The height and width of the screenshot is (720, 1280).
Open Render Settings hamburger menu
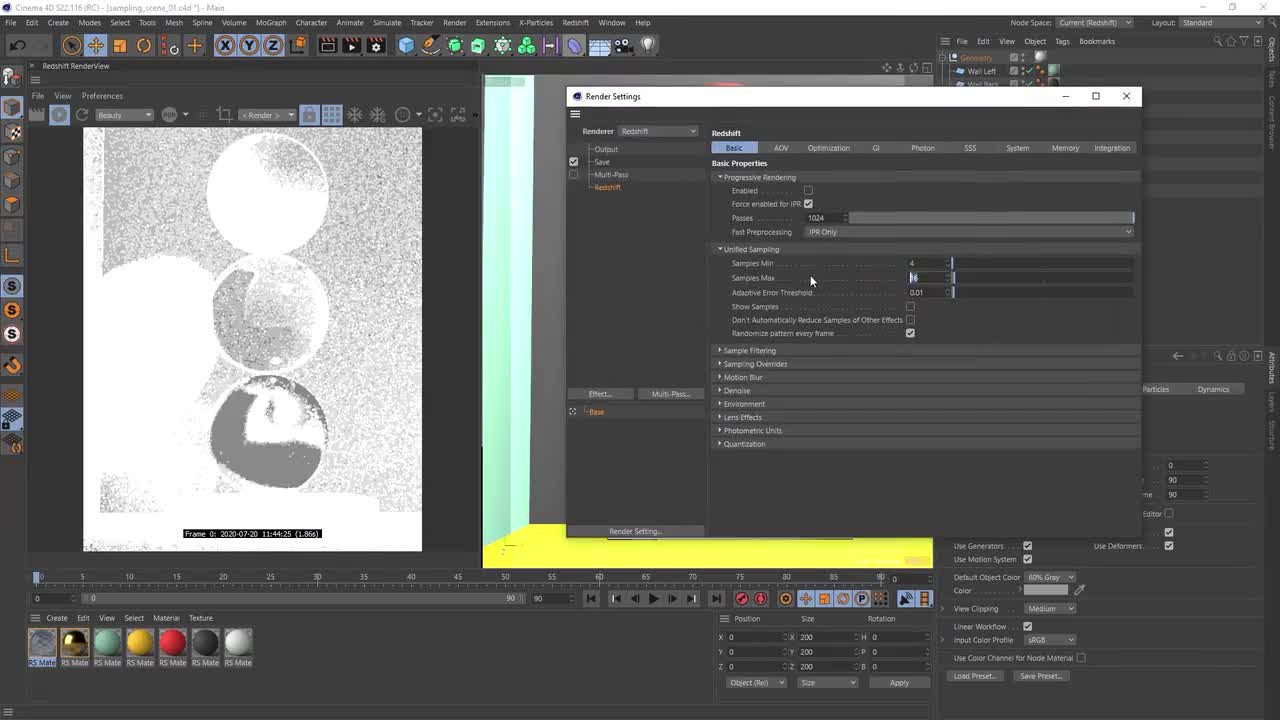(x=575, y=114)
